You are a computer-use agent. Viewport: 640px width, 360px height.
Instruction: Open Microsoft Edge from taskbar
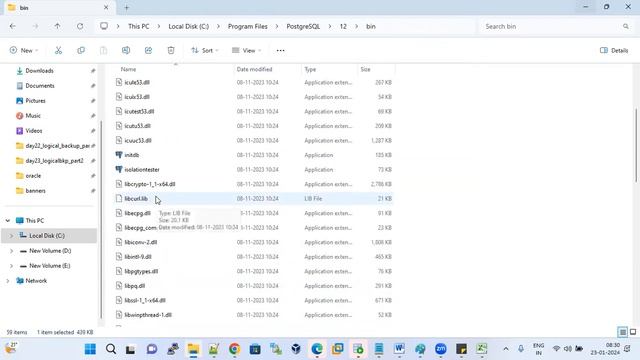click(317, 349)
